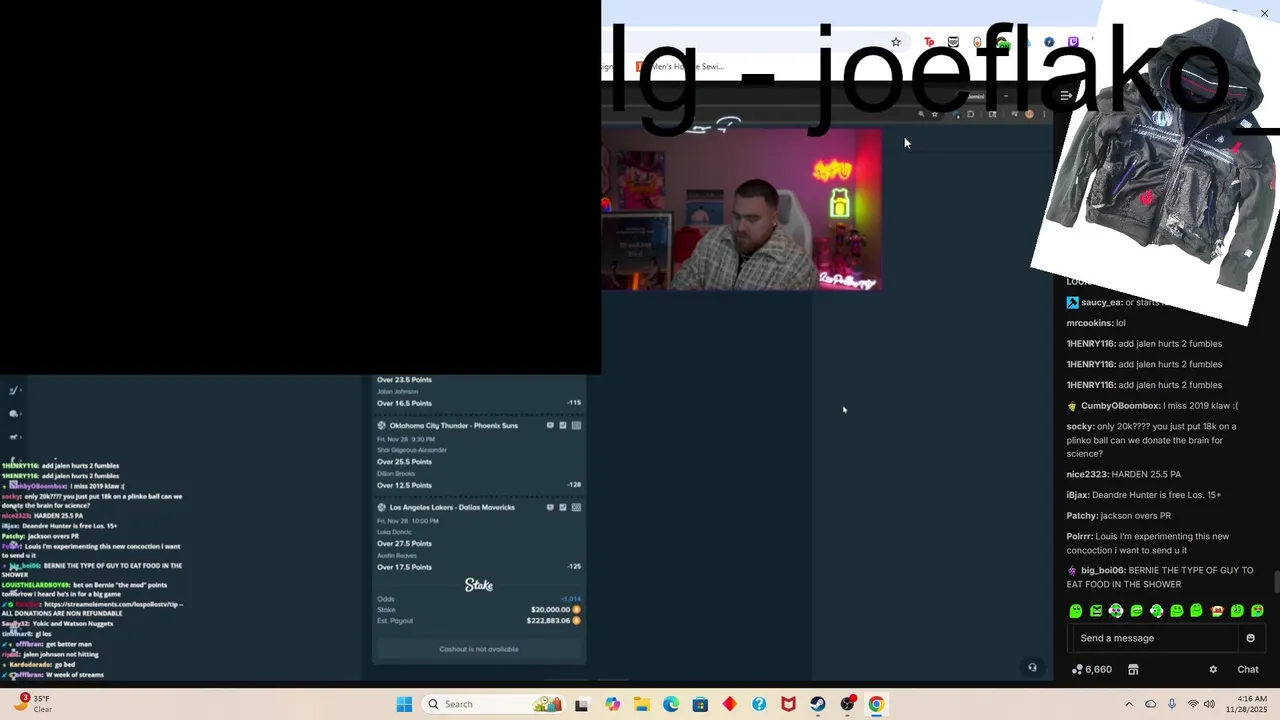Focus the taskbar Search box
1280x720 pixels.
click(x=495, y=704)
